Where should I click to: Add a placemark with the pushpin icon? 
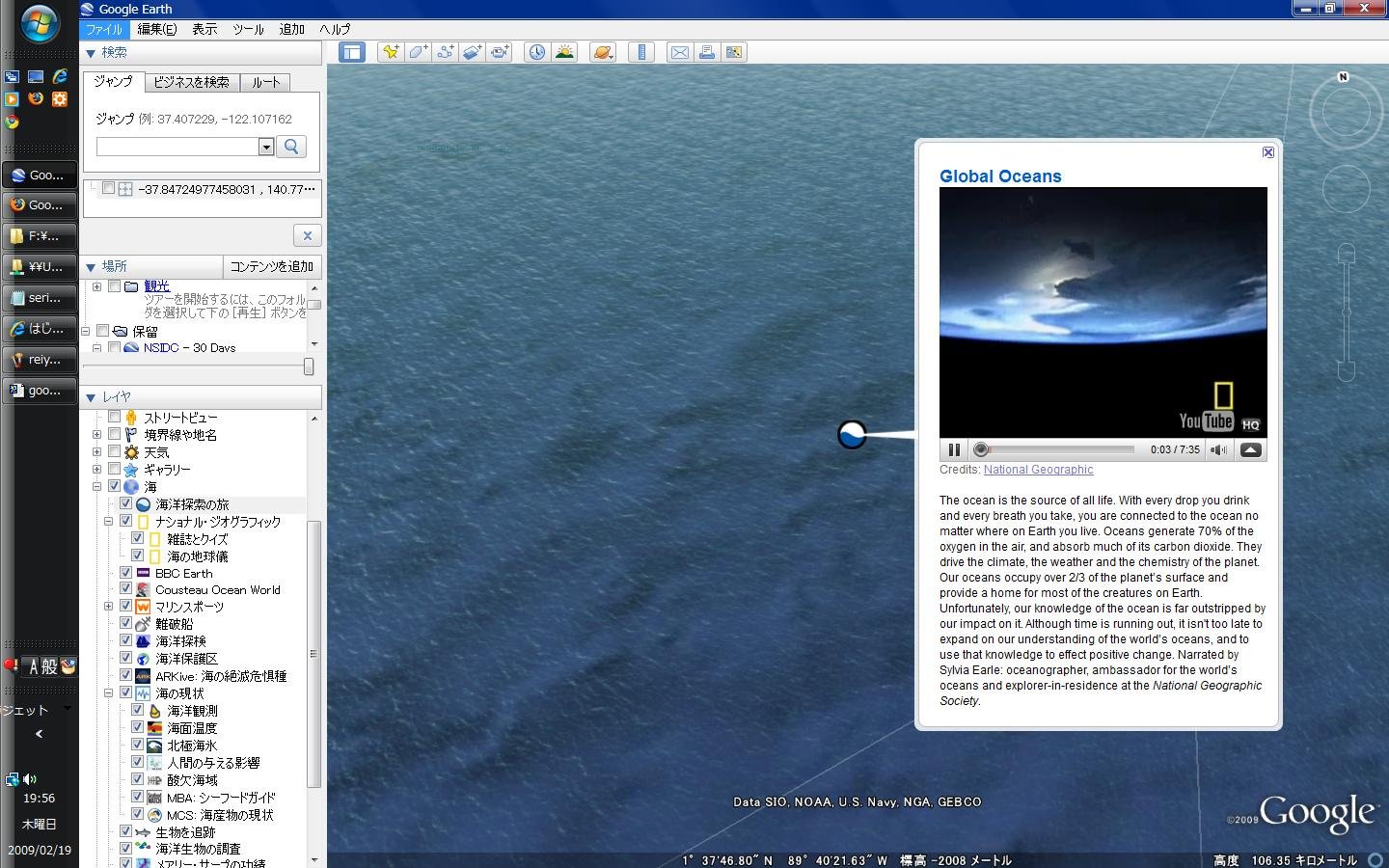click(391, 52)
